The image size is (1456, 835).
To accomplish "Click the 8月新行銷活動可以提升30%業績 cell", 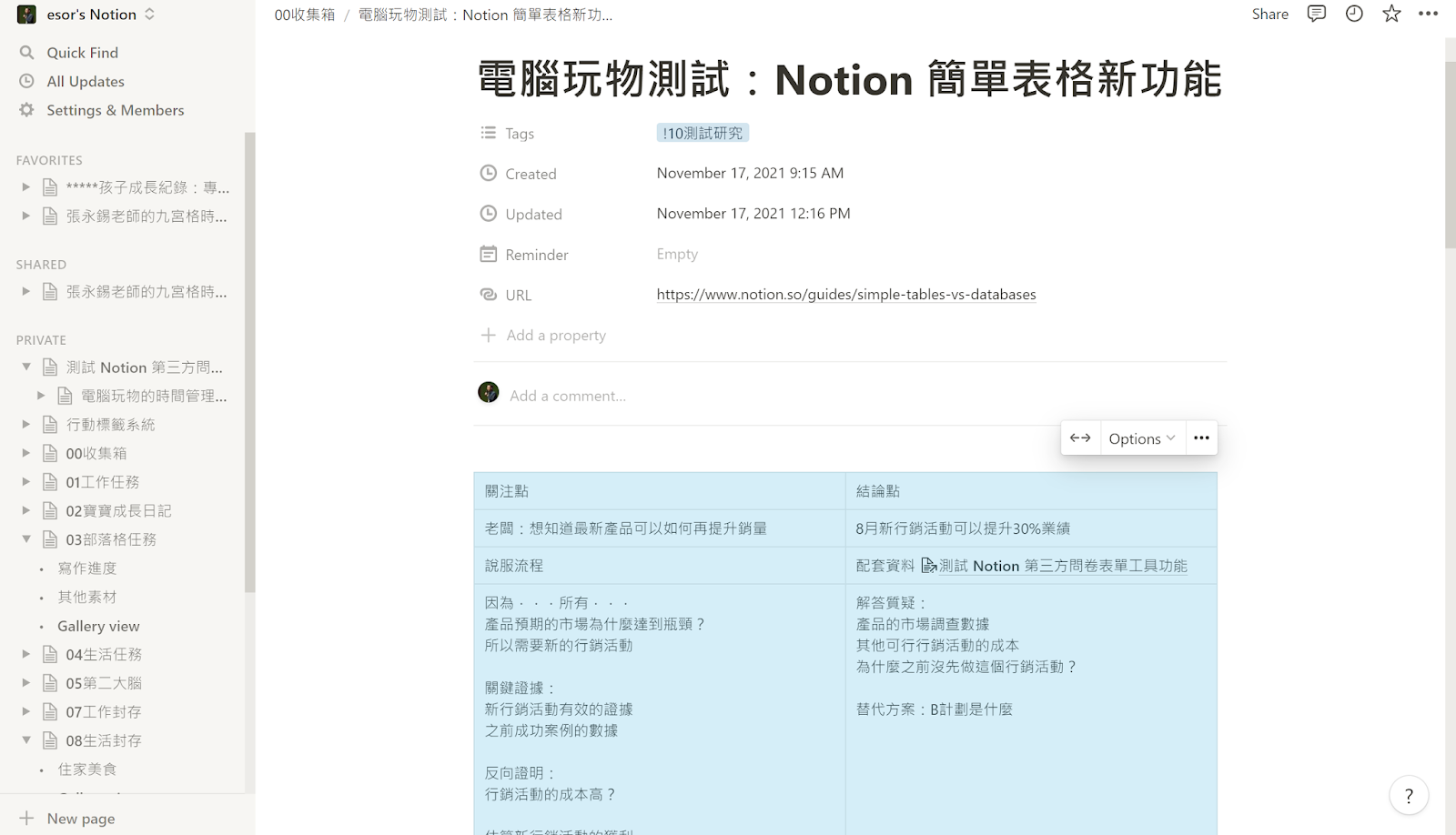I will click(1031, 528).
